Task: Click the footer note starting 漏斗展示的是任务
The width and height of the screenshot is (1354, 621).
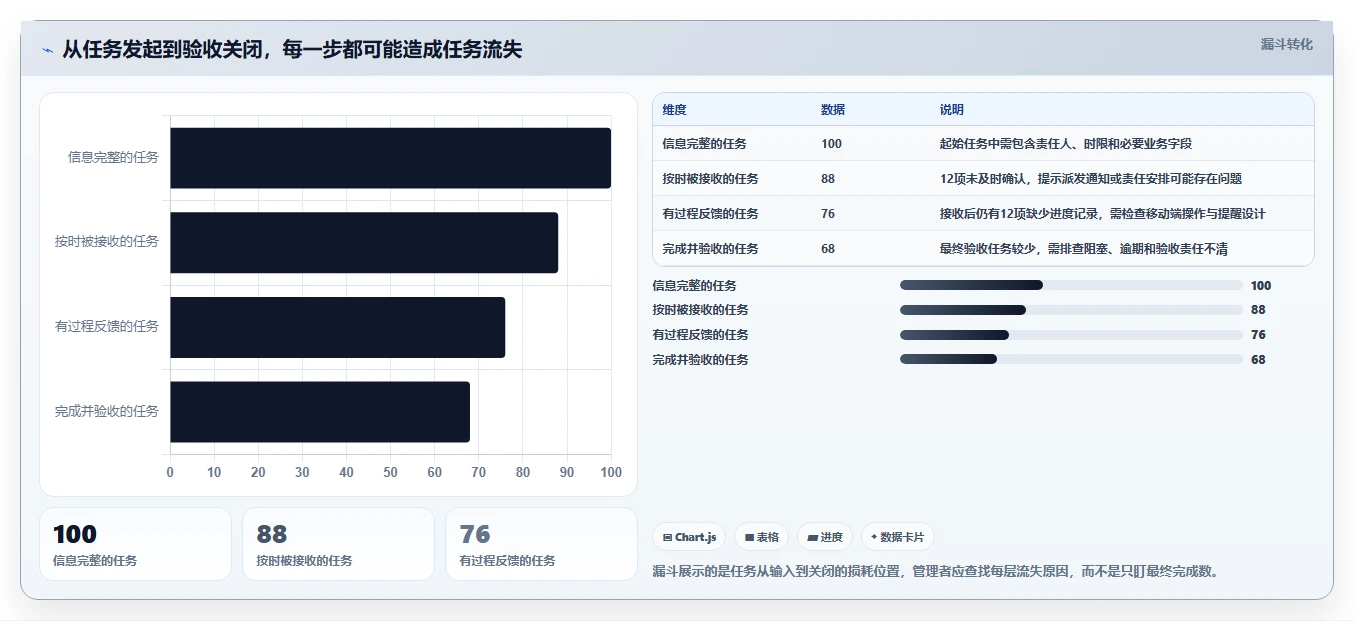Action: 935,571
